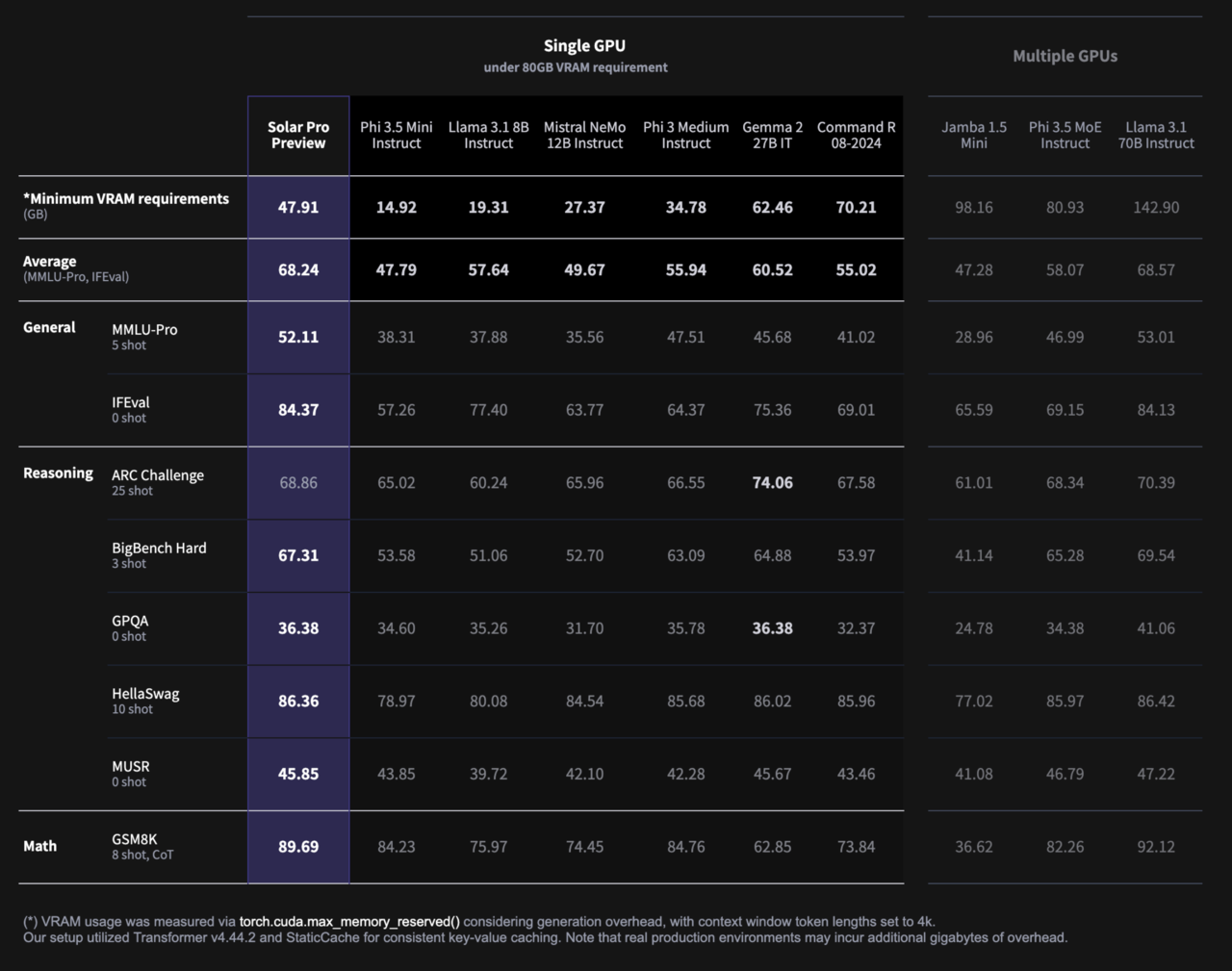This screenshot has width=1232, height=971.
Task: Select Llama 3.1 8B VRAM value 19.31
Action: tap(489, 207)
